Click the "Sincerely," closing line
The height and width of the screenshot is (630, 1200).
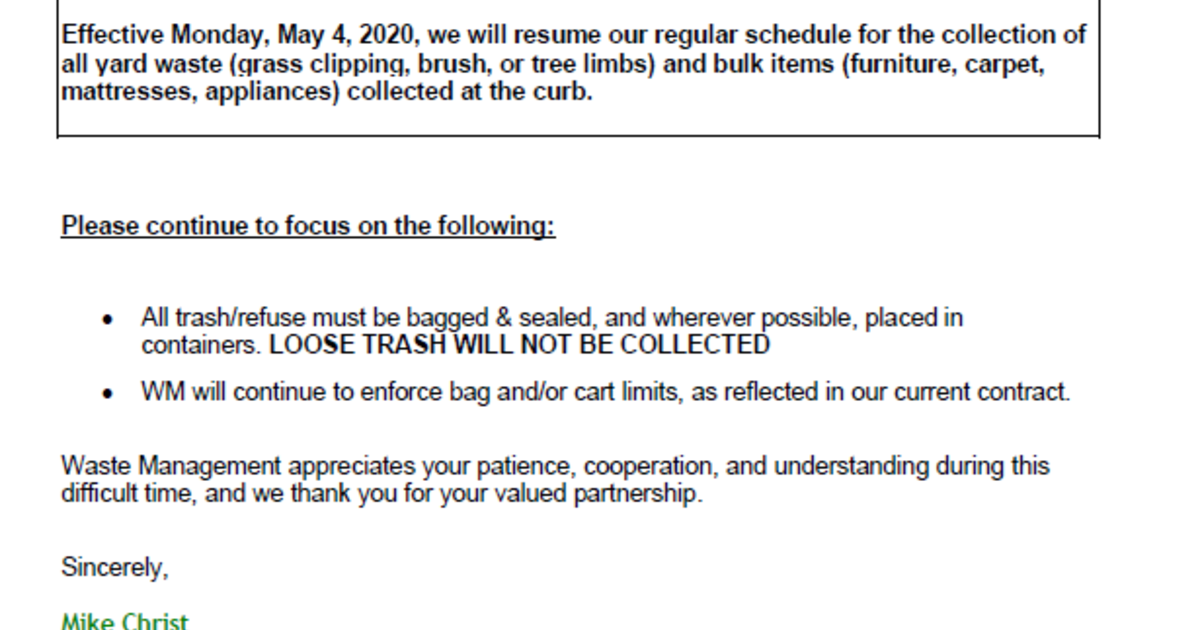coord(115,567)
